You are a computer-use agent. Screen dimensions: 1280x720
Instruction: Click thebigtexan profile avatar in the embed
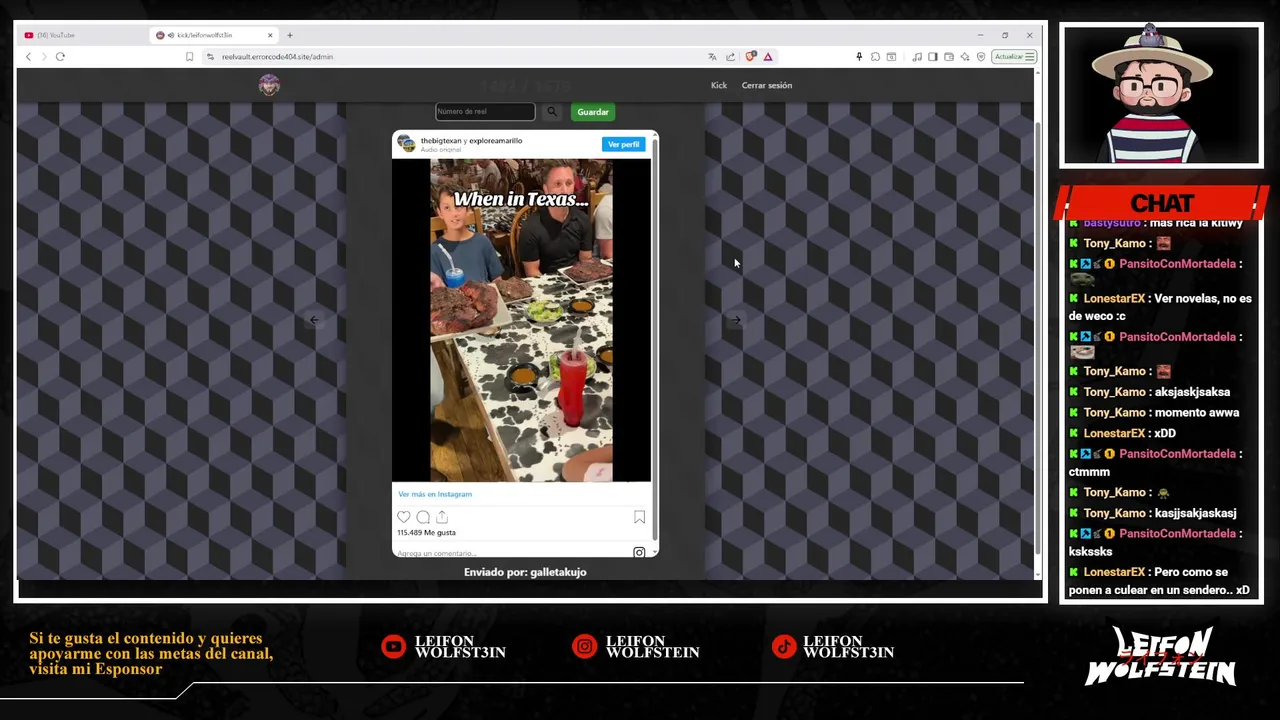tap(406, 144)
